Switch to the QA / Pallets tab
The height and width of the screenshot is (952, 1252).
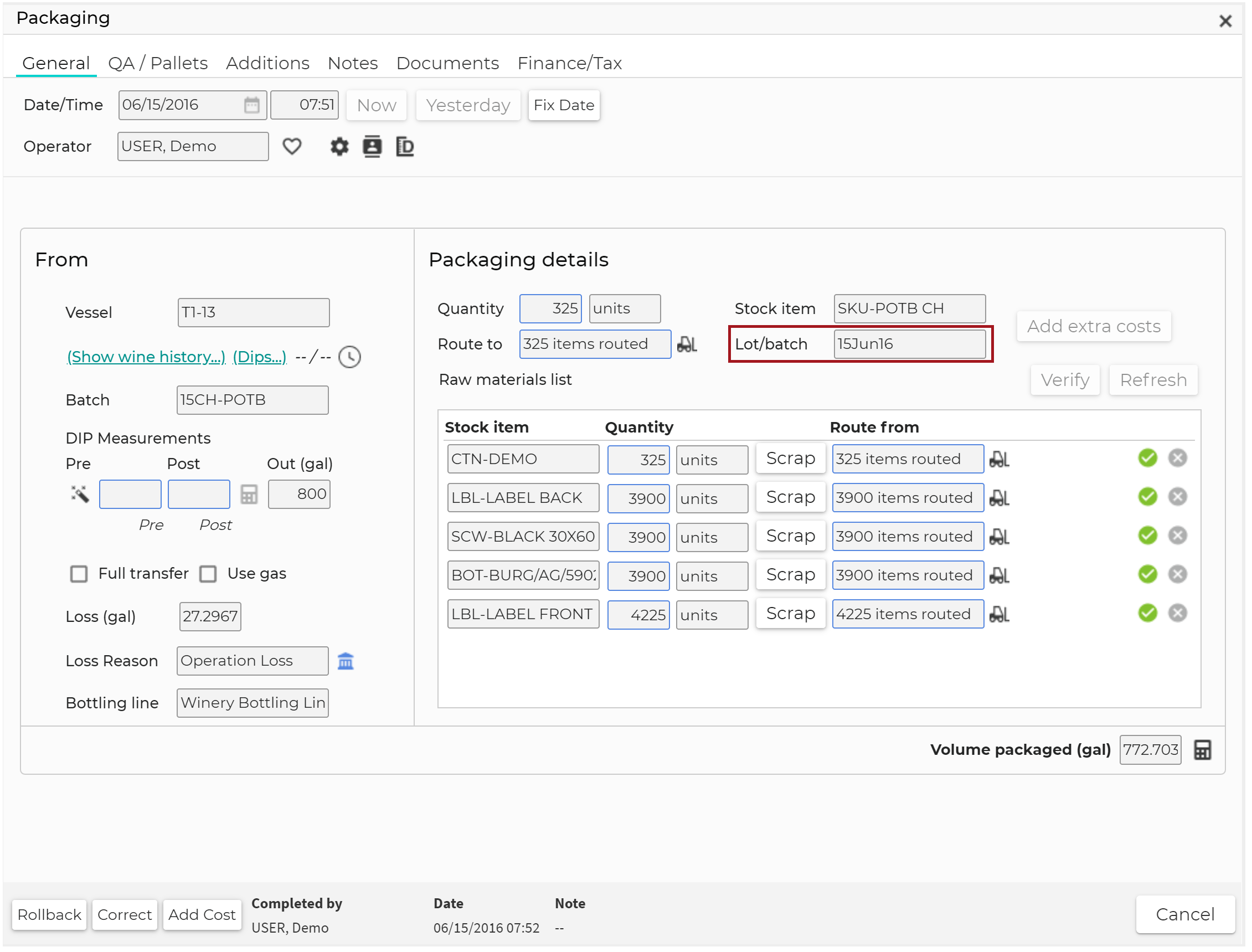[158, 63]
